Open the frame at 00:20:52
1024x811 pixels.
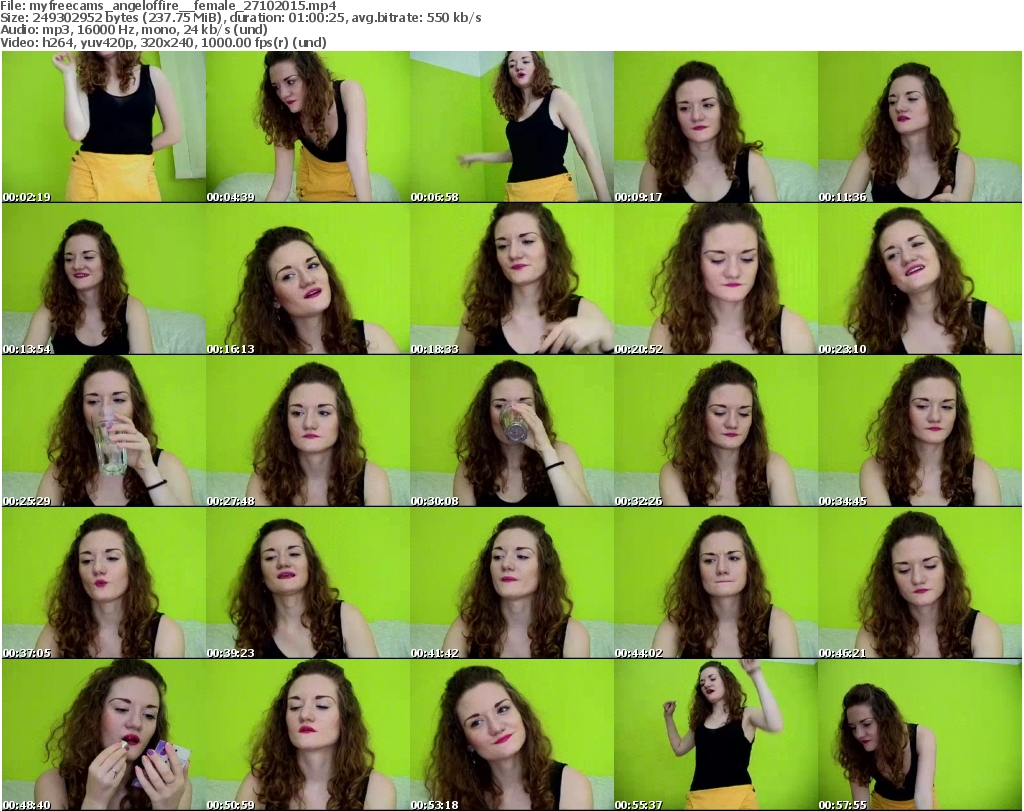(x=716, y=279)
